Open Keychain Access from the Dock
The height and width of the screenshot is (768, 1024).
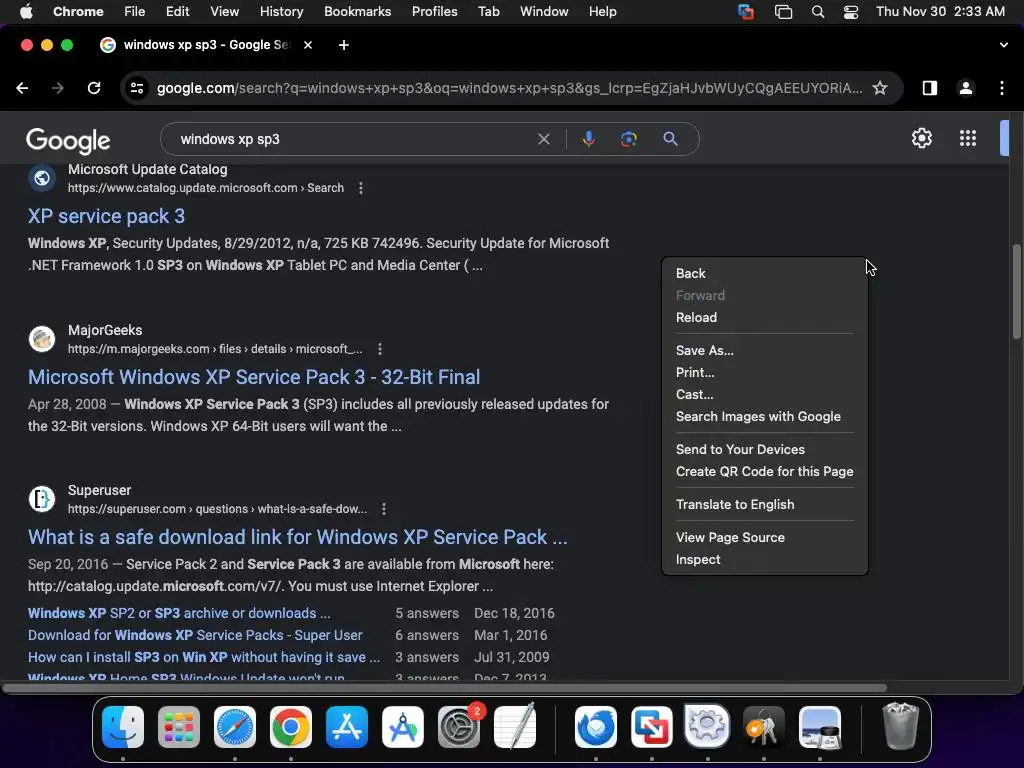(763, 727)
